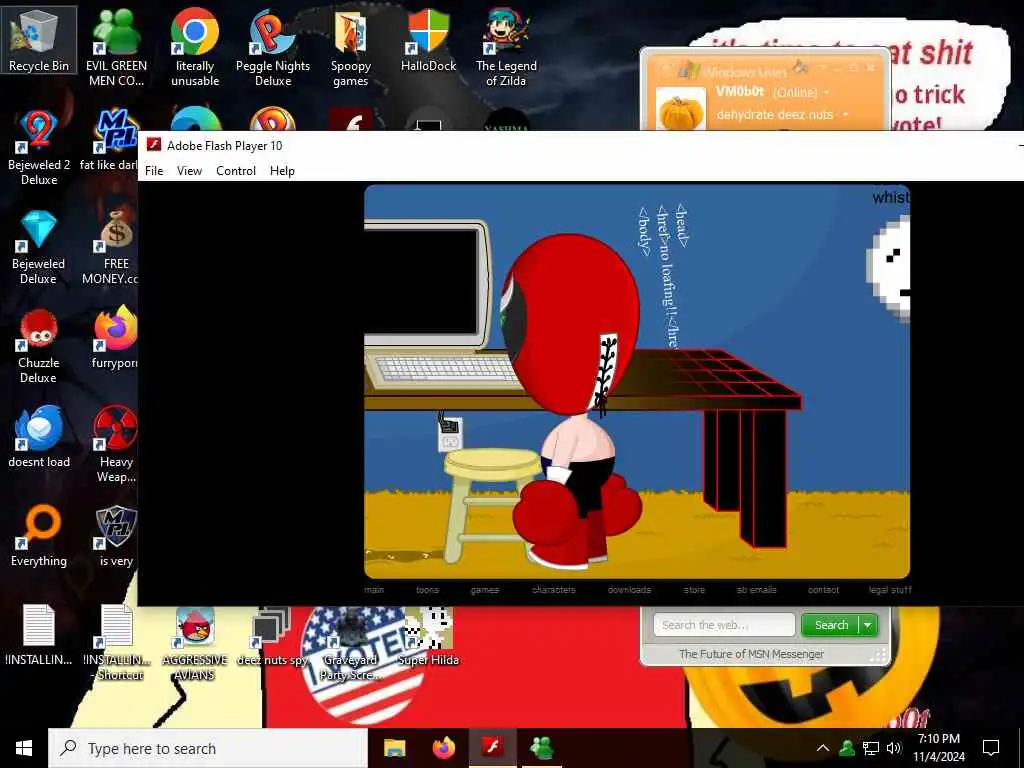
Task: Open the File menu in Flash Player
Action: (x=154, y=170)
